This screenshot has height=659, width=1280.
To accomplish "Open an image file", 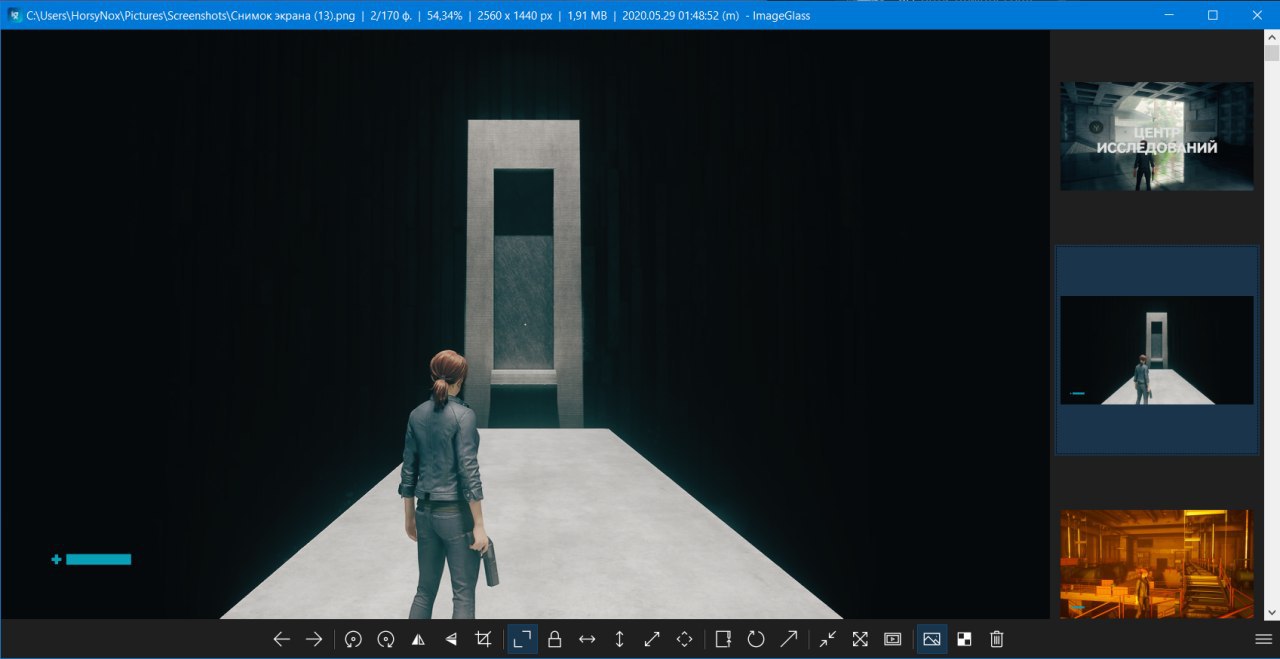I will [723, 639].
